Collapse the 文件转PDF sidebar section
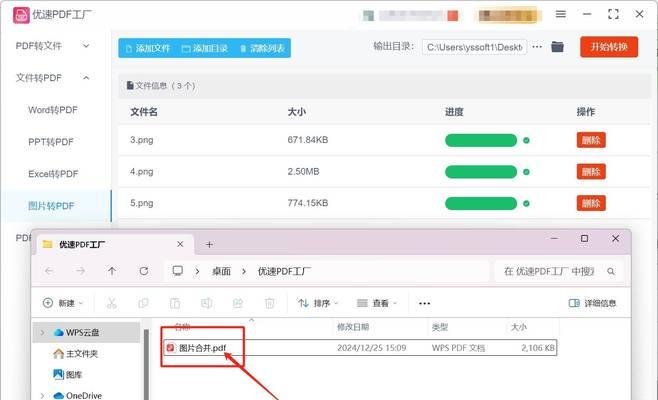 click(x=86, y=78)
